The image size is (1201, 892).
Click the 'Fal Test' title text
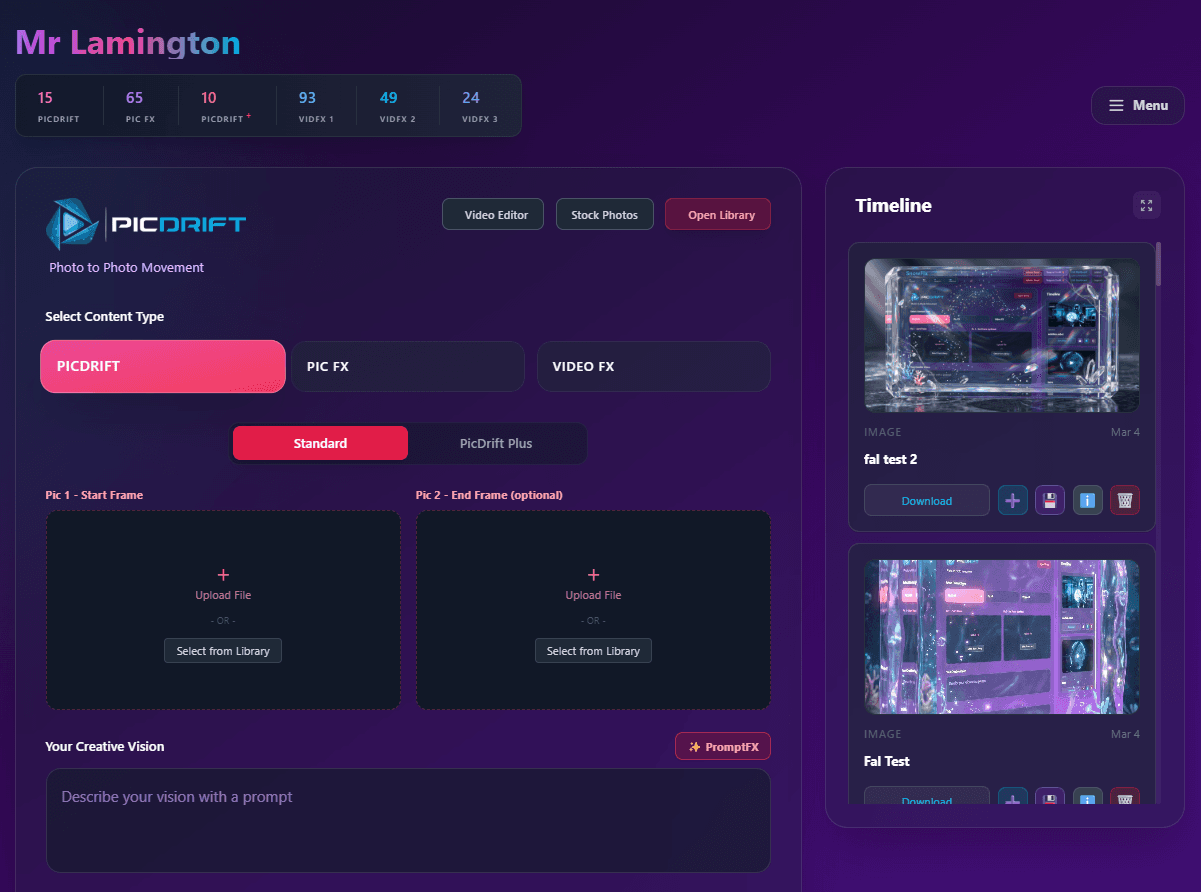887,761
